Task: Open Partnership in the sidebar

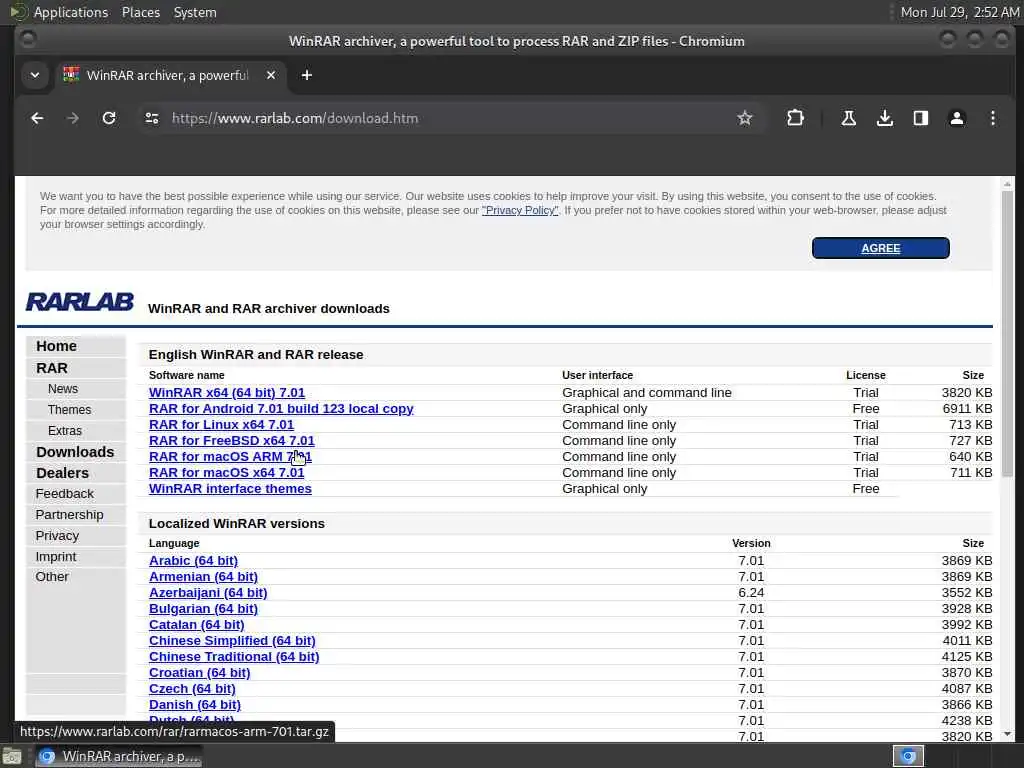Action: (x=69, y=515)
